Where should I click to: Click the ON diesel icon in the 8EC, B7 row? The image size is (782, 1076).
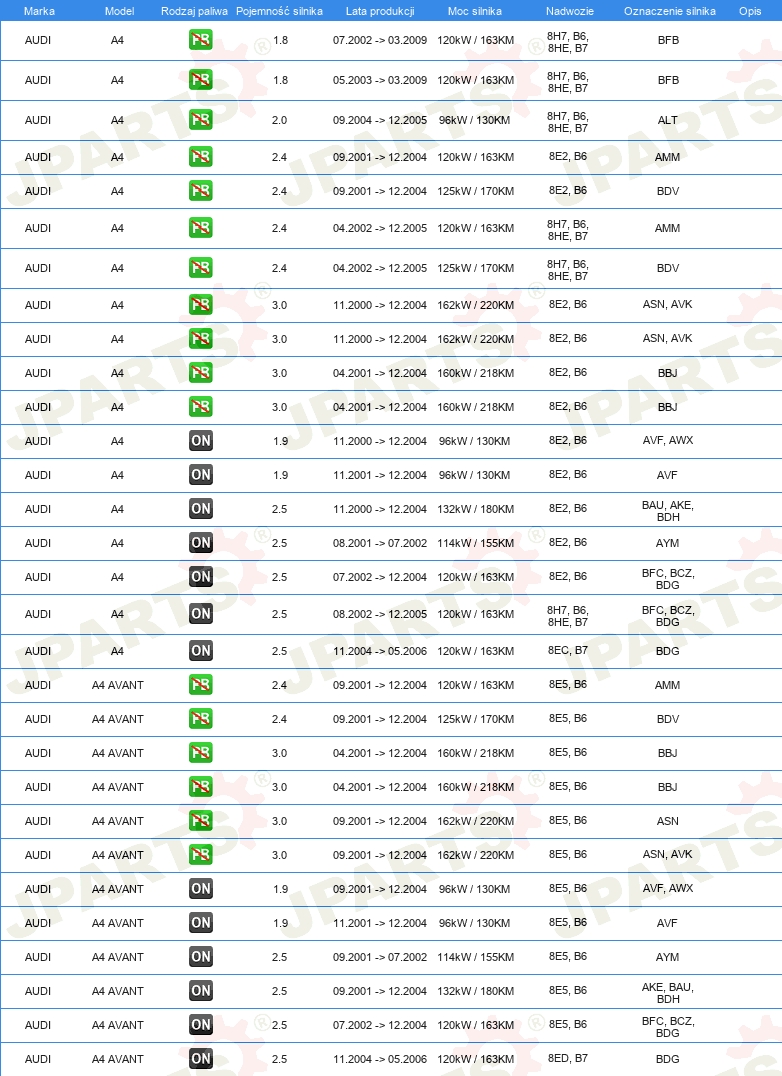pos(200,651)
